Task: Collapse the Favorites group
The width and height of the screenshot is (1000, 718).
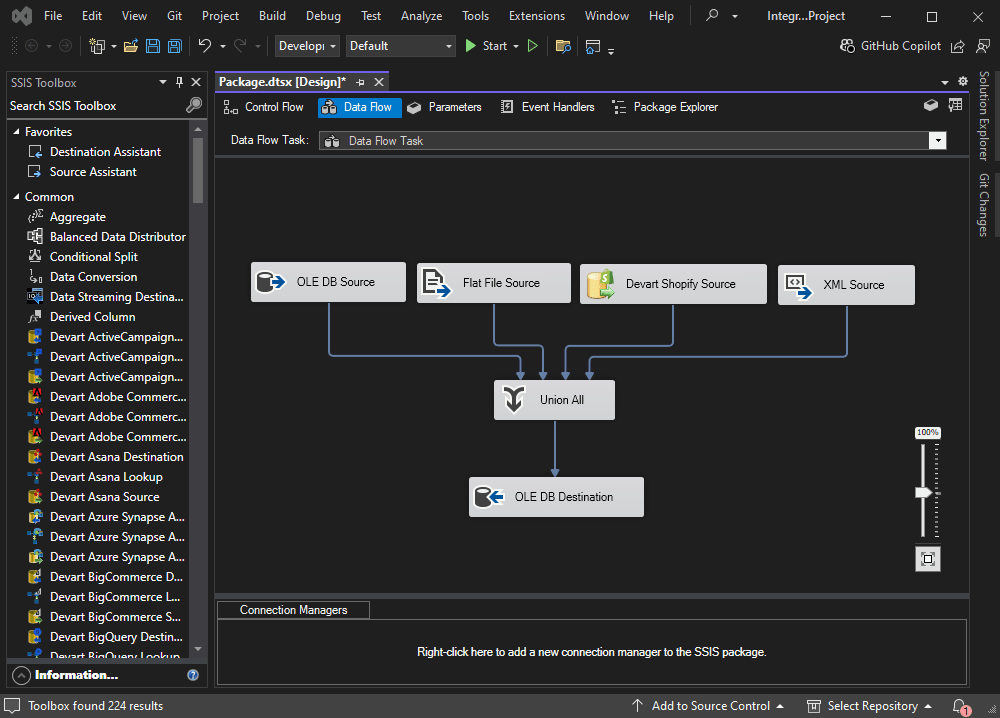Action: click(17, 131)
